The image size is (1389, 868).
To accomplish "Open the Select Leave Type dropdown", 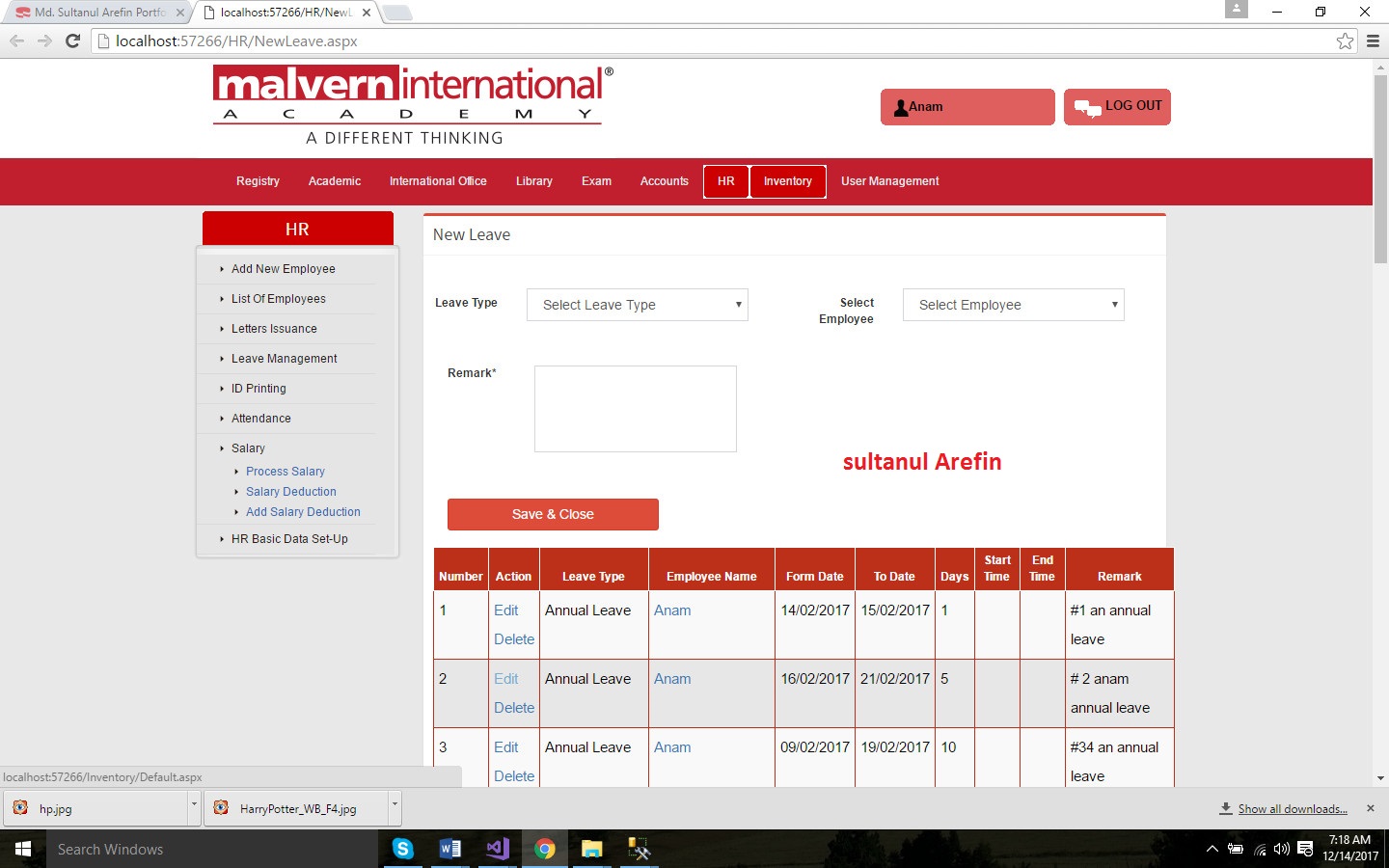I will pyautogui.click(x=637, y=305).
